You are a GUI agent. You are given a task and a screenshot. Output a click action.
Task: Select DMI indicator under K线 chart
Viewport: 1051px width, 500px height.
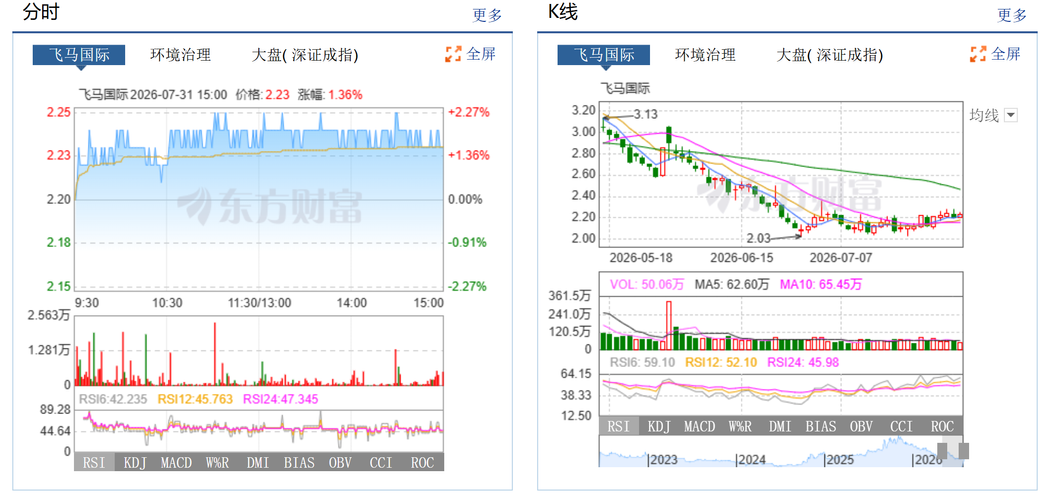click(780, 426)
